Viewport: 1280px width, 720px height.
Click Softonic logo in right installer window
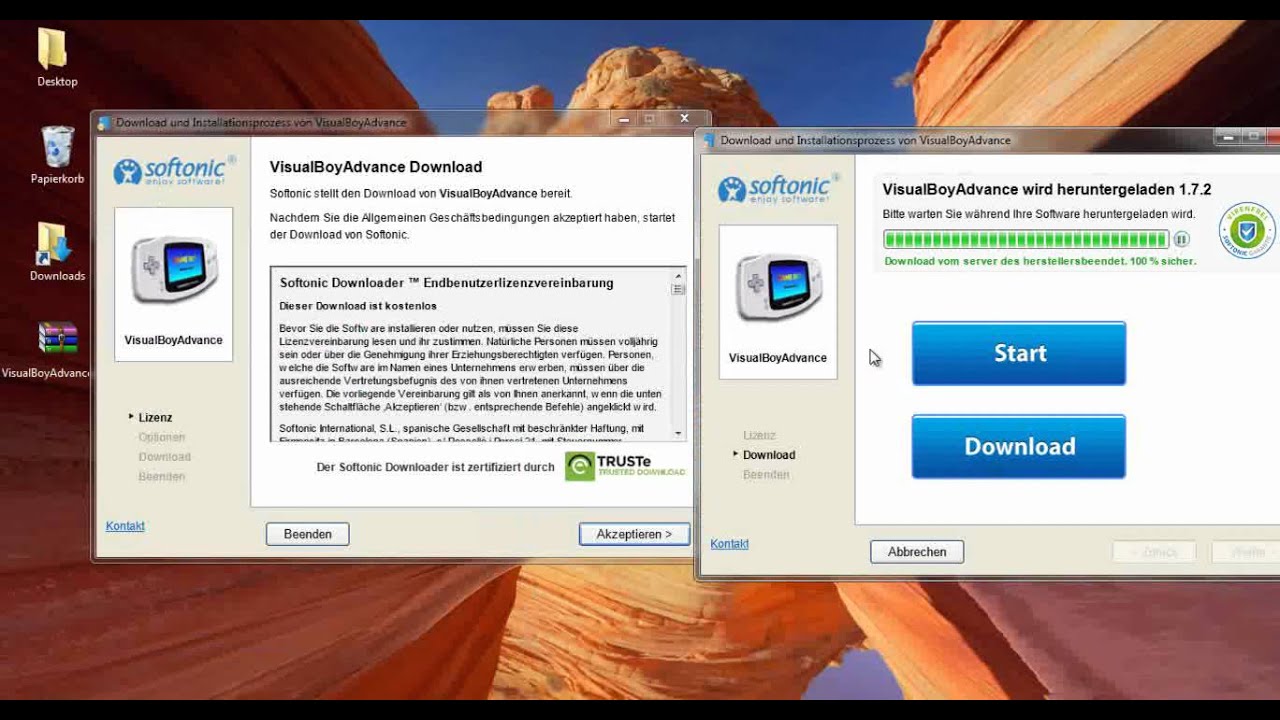[x=779, y=187]
